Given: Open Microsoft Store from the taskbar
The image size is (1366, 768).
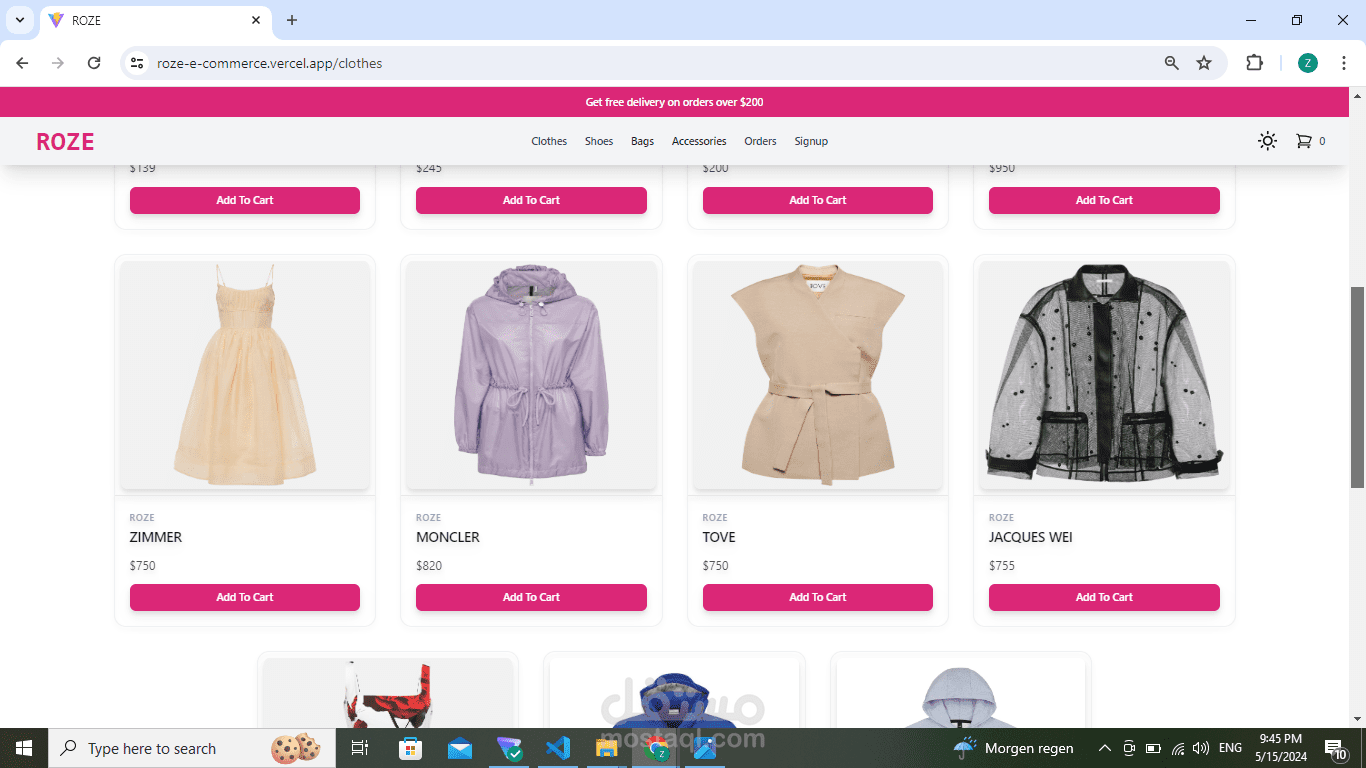Looking at the screenshot, I should pos(410,748).
